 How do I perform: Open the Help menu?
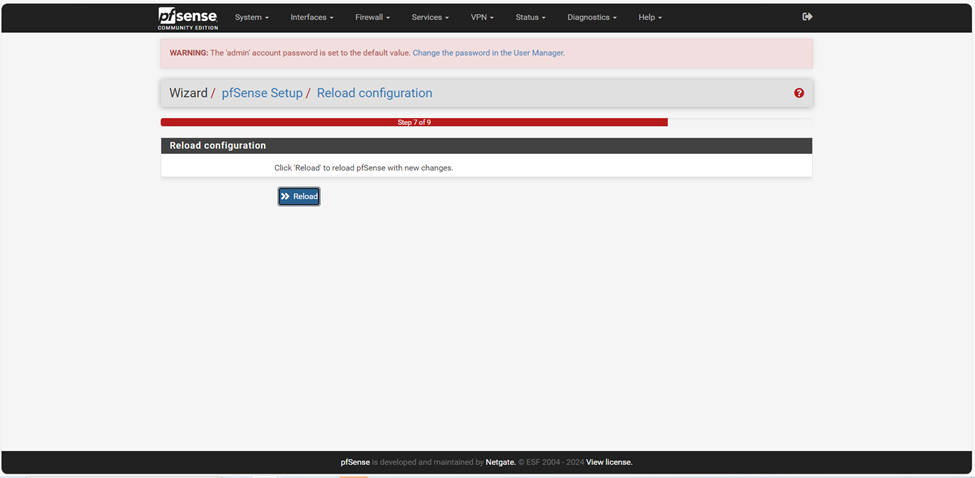[650, 17]
